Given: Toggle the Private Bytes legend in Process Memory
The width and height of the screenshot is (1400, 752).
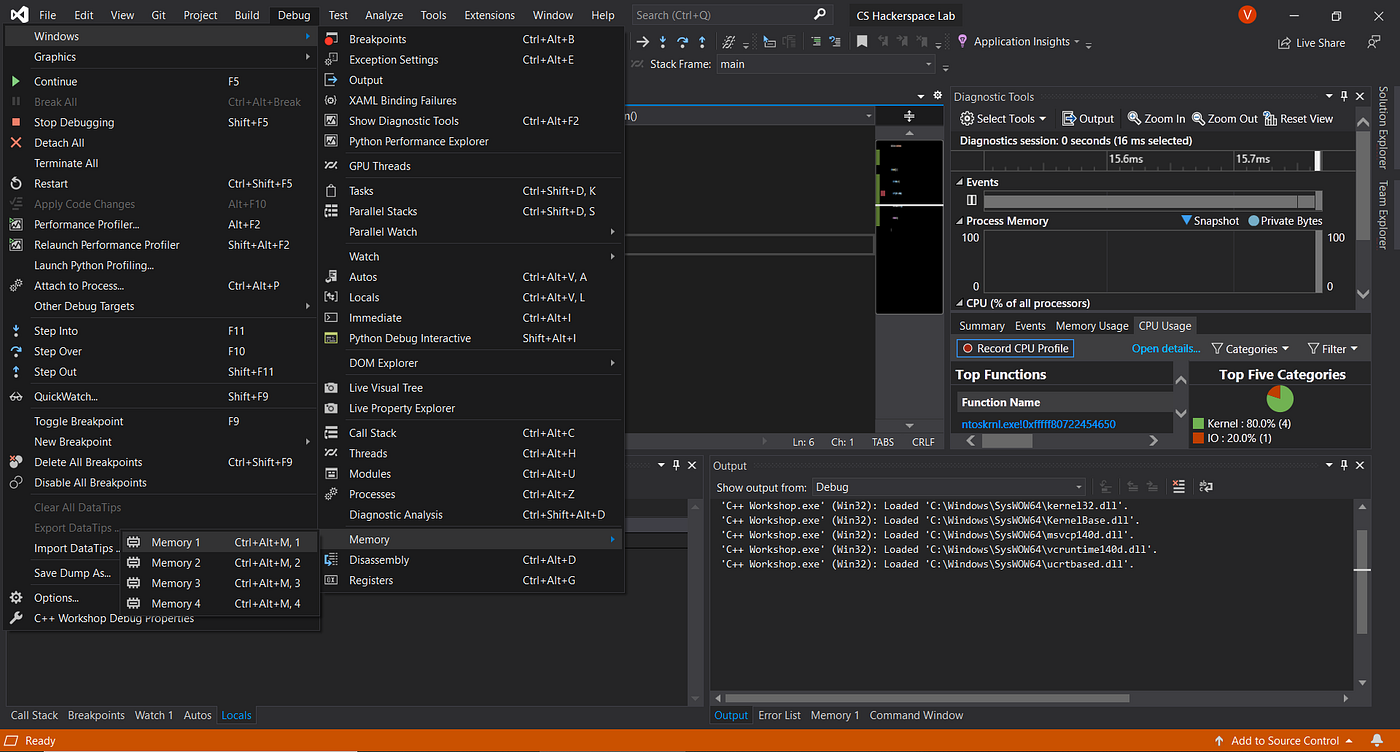Looking at the screenshot, I should click(1288, 220).
